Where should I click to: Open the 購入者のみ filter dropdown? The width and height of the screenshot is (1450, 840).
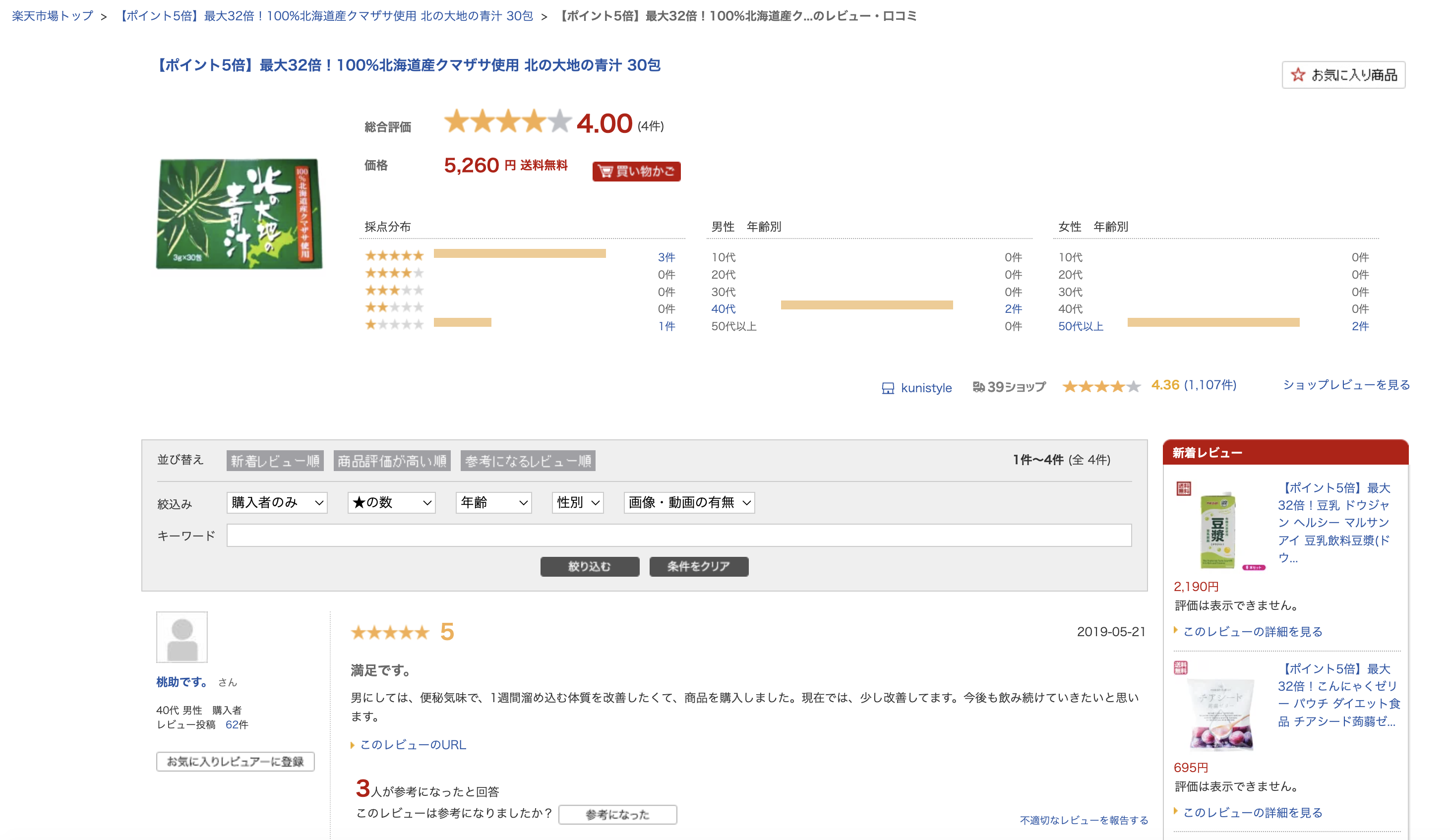(277, 502)
